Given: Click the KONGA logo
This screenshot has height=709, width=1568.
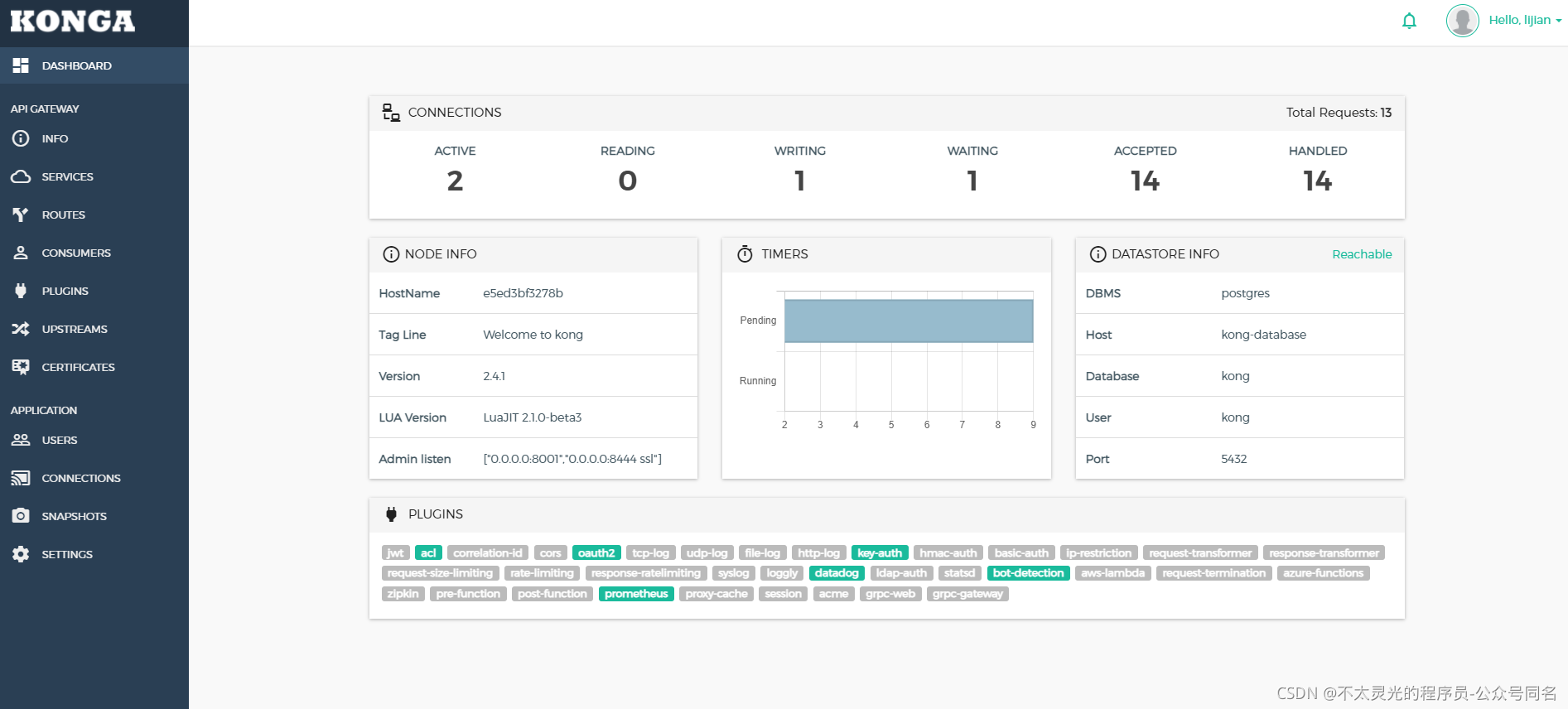Looking at the screenshot, I should click(73, 22).
